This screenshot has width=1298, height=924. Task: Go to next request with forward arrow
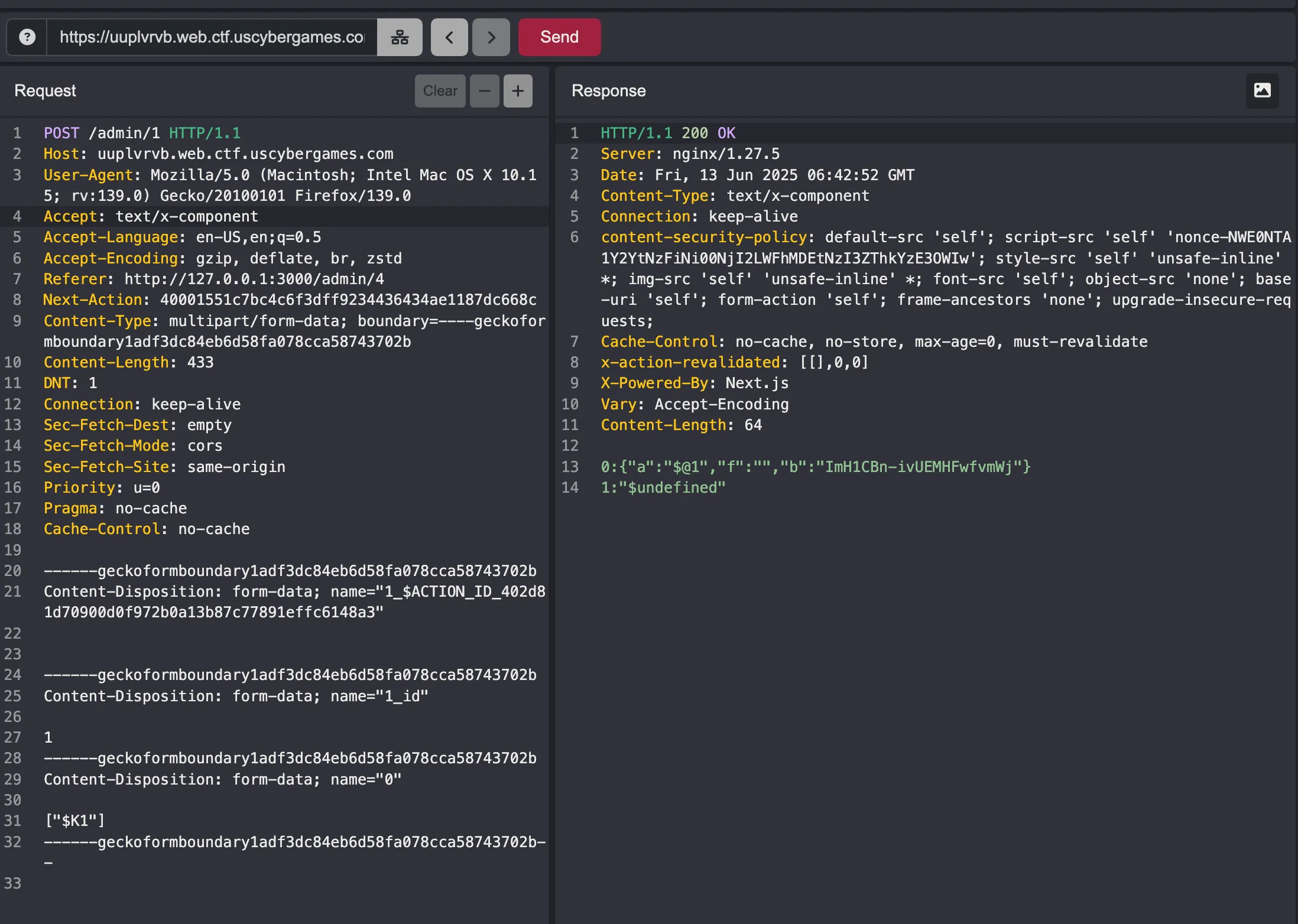491,37
